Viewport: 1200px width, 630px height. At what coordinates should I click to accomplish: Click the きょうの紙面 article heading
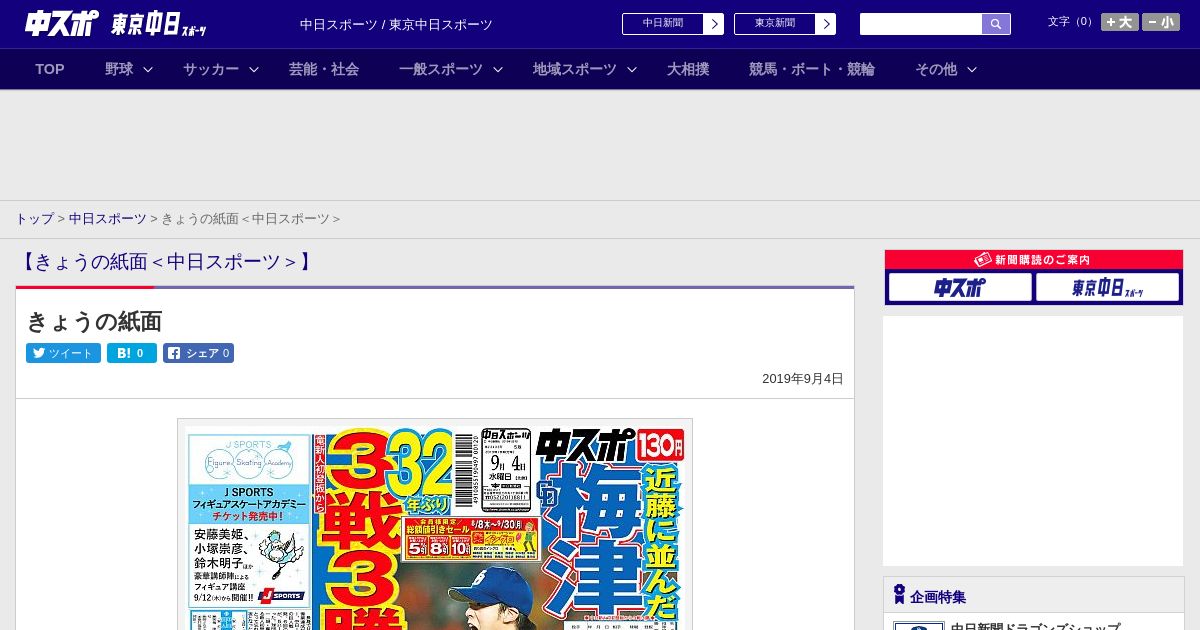[x=94, y=321]
